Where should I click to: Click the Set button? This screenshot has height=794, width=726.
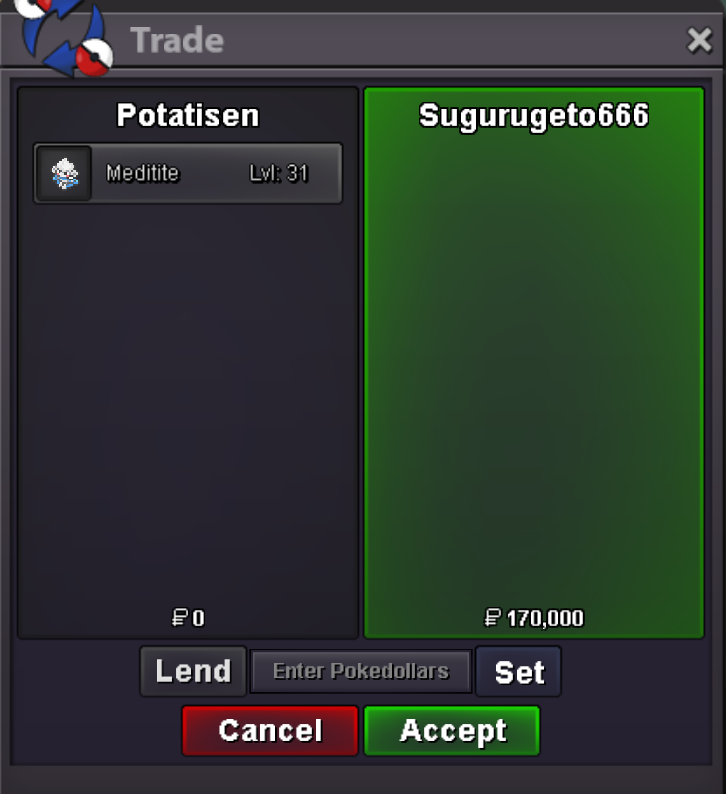(519, 672)
